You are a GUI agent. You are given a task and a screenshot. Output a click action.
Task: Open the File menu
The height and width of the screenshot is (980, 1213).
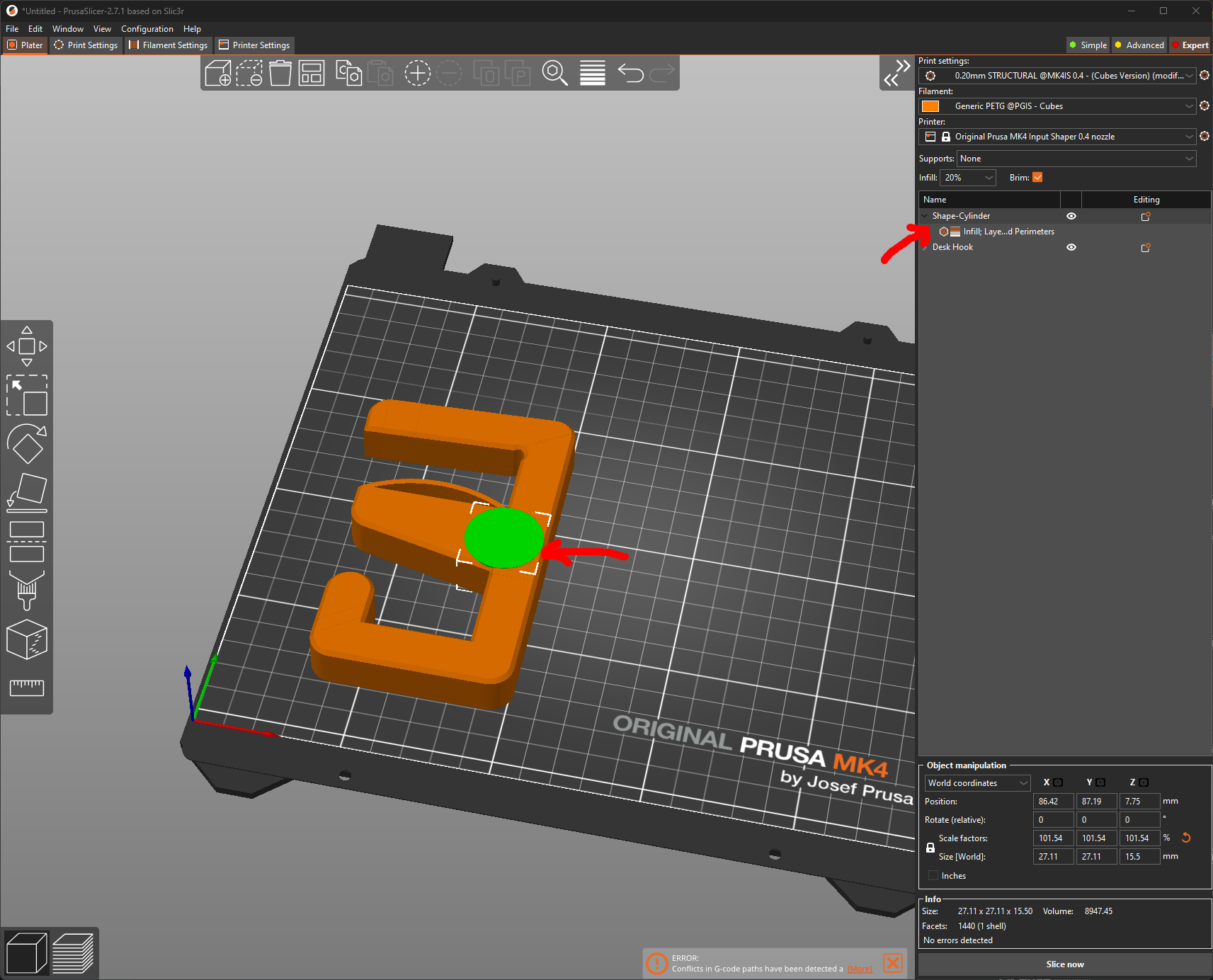click(12, 29)
